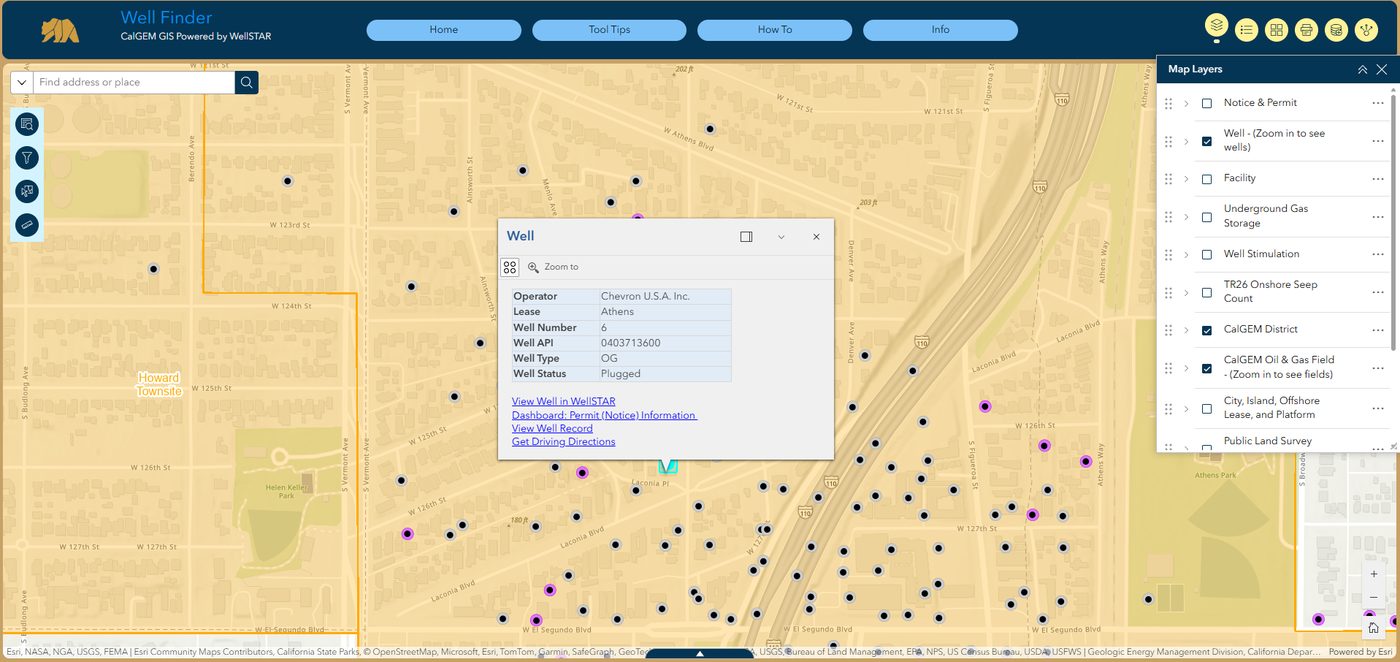Expand the Facility layer chevron

tap(1187, 179)
